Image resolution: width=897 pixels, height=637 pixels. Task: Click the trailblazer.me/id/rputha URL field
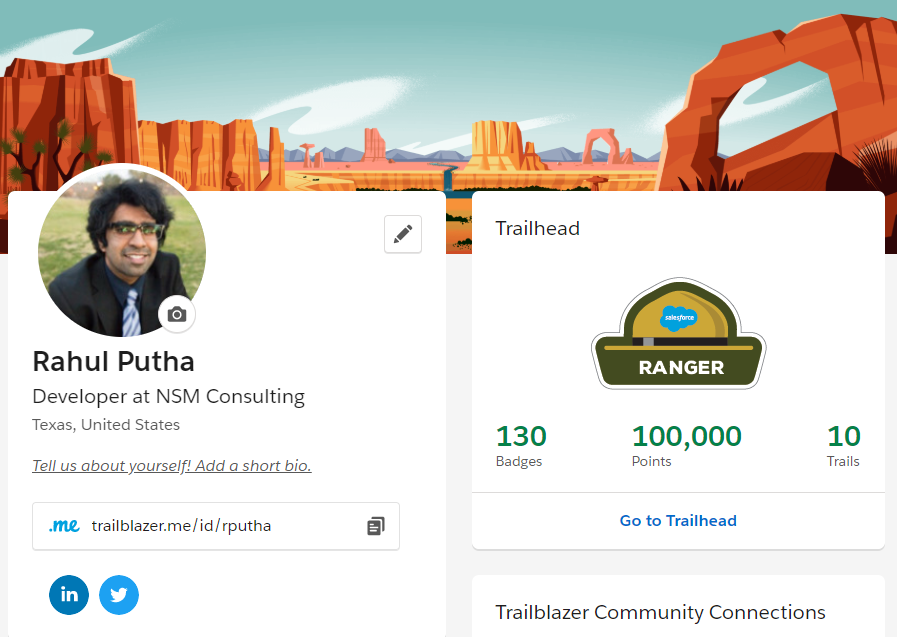(x=216, y=526)
